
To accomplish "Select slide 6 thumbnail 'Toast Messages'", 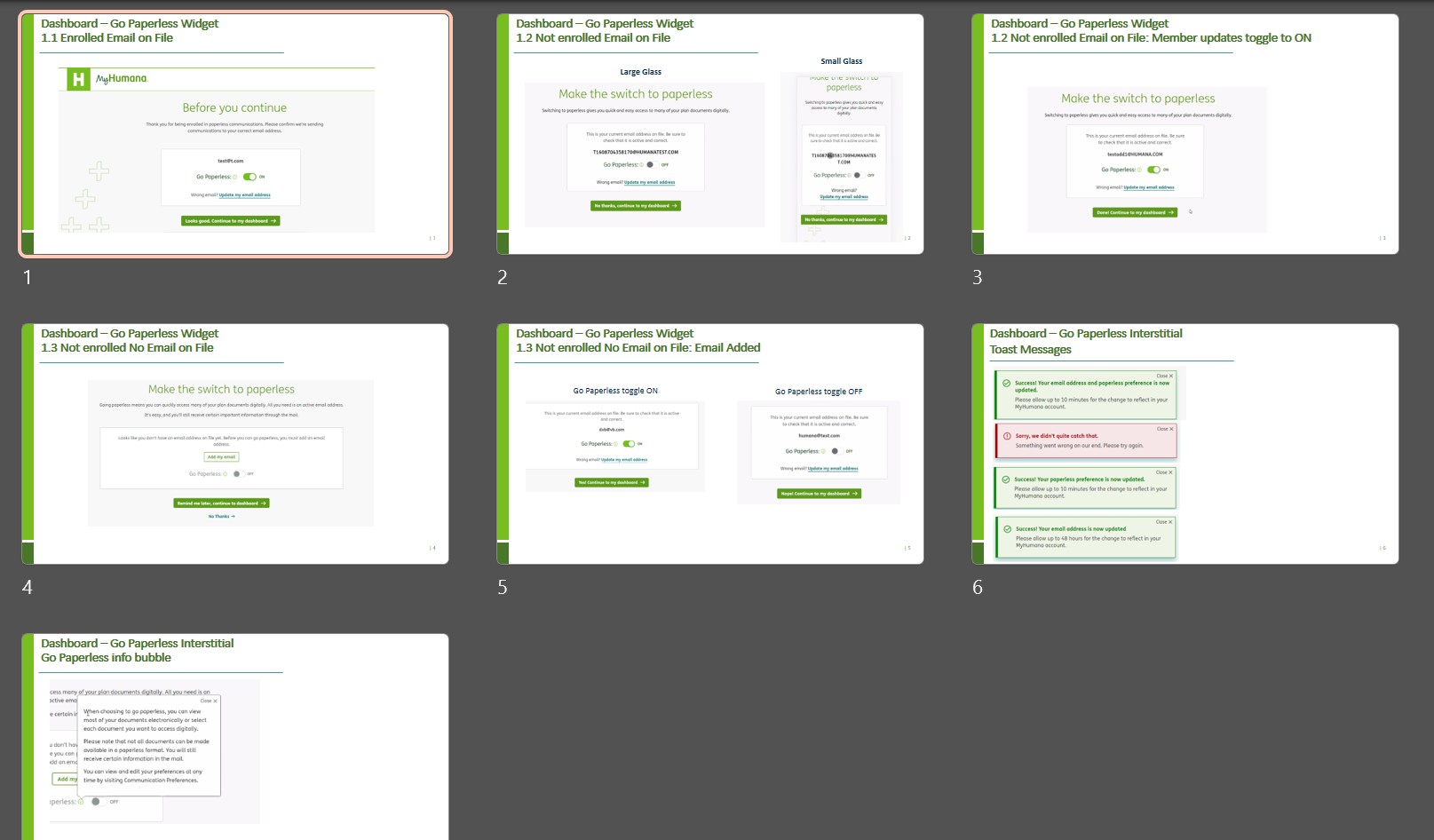I will click(x=1185, y=444).
